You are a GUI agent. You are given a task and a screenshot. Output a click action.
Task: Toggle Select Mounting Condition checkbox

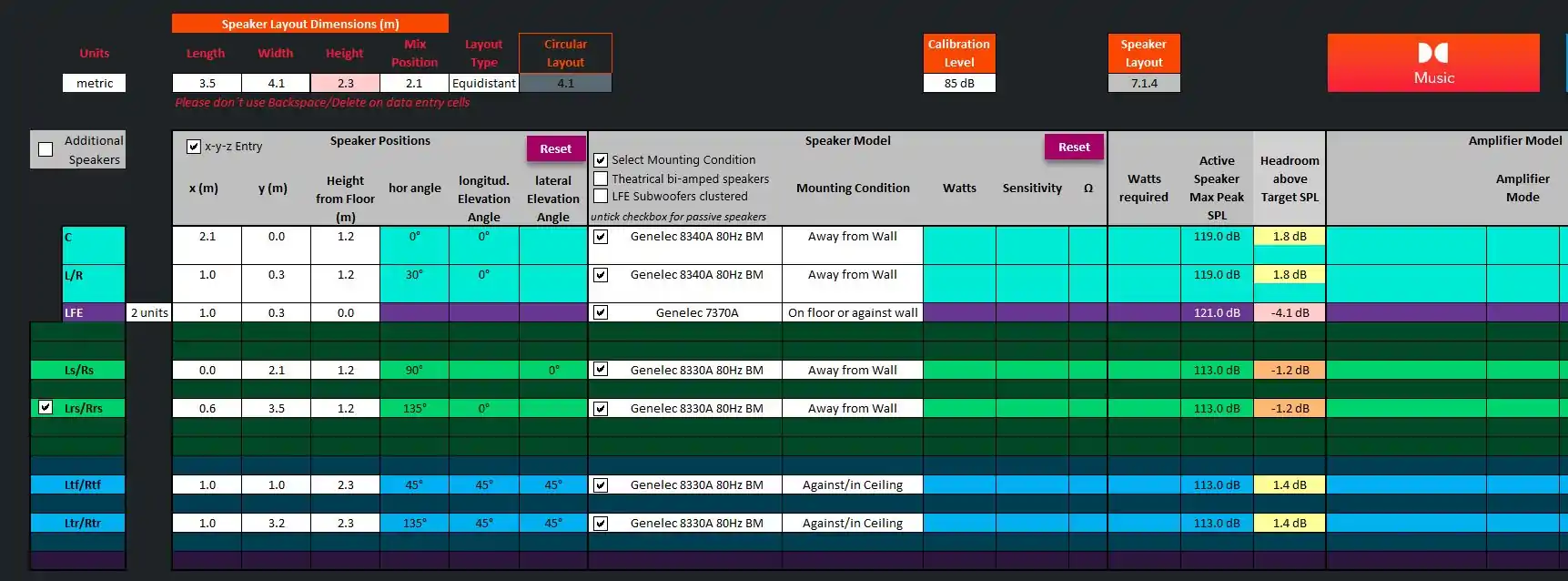[x=601, y=160]
